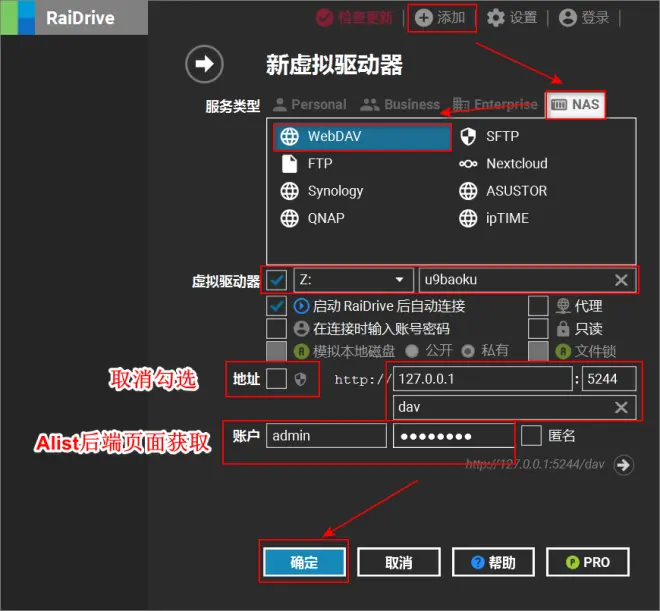
Task: Open 设置 gear icon
Action: click(x=496, y=18)
